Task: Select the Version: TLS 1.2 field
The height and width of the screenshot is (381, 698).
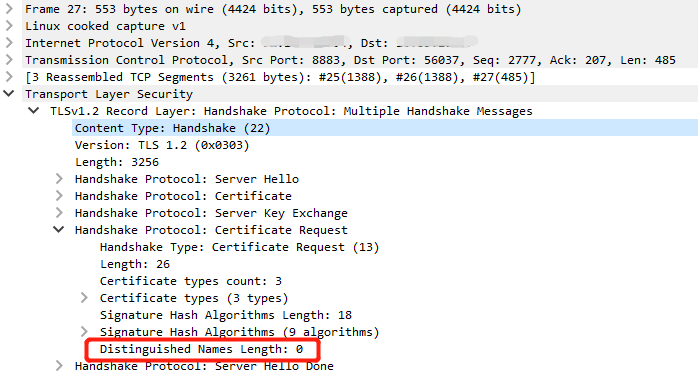Action: (x=162, y=145)
